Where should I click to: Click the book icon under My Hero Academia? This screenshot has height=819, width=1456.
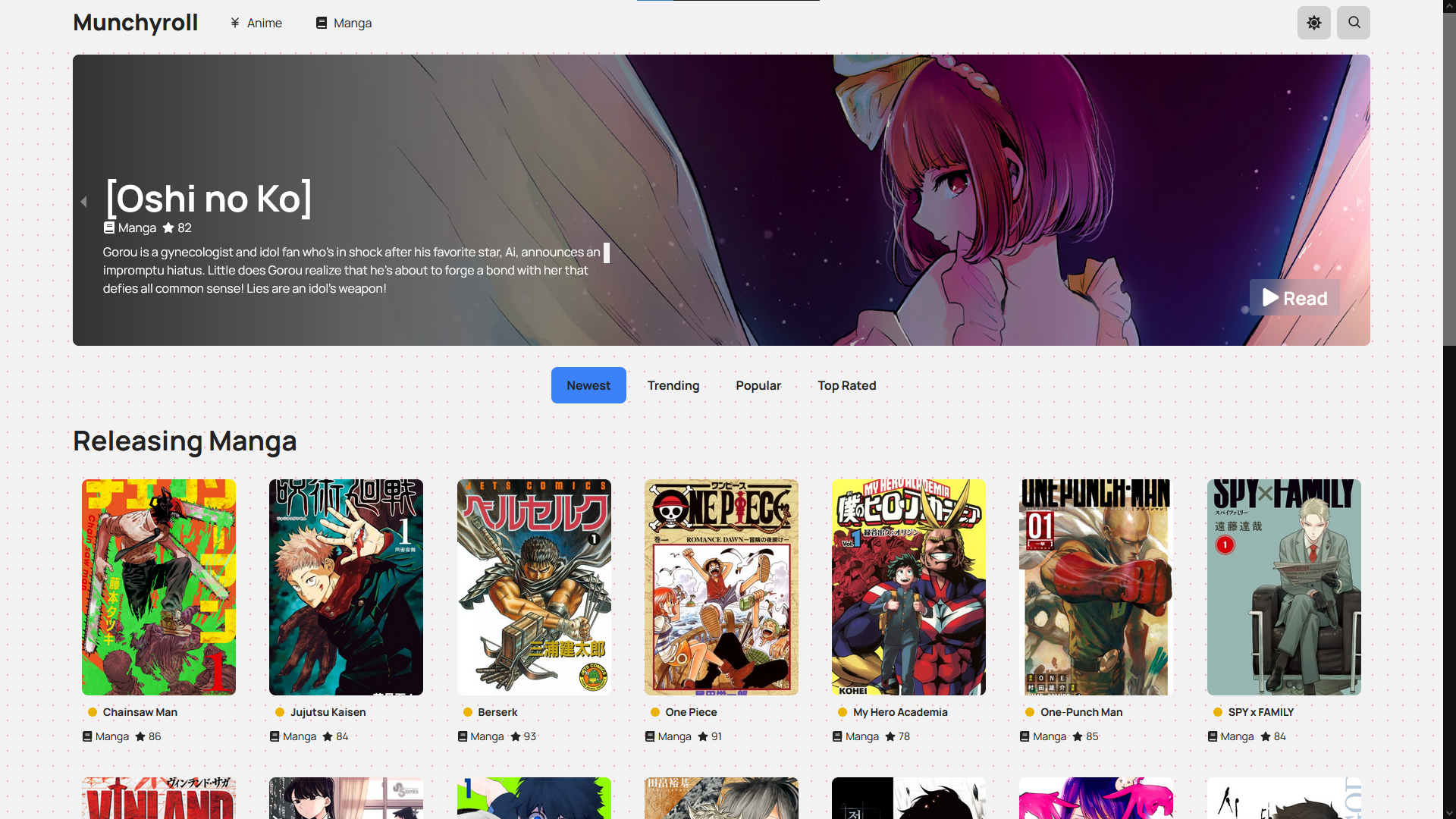click(x=837, y=736)
